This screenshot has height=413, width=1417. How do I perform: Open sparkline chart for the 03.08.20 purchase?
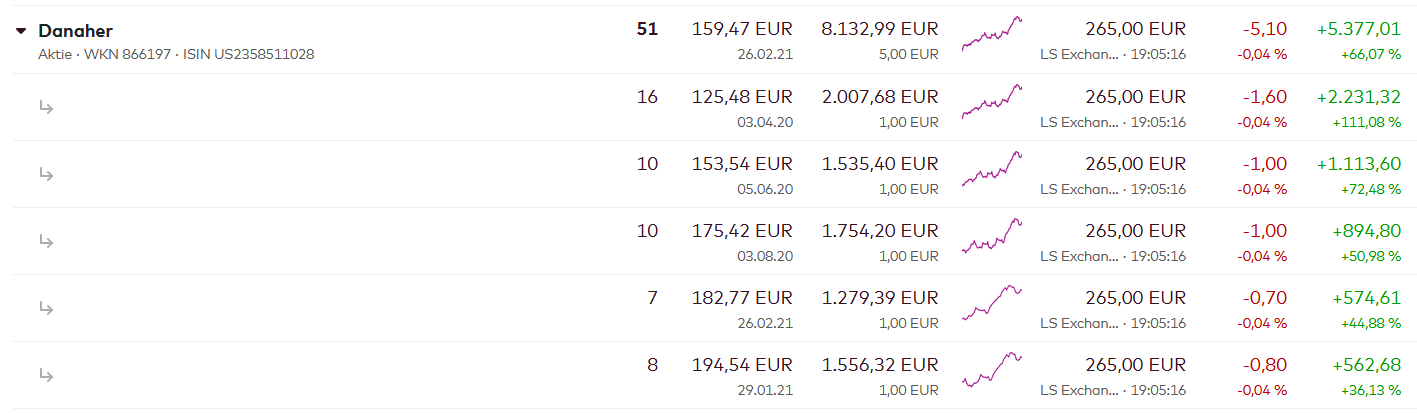click(x=992, y=236)
